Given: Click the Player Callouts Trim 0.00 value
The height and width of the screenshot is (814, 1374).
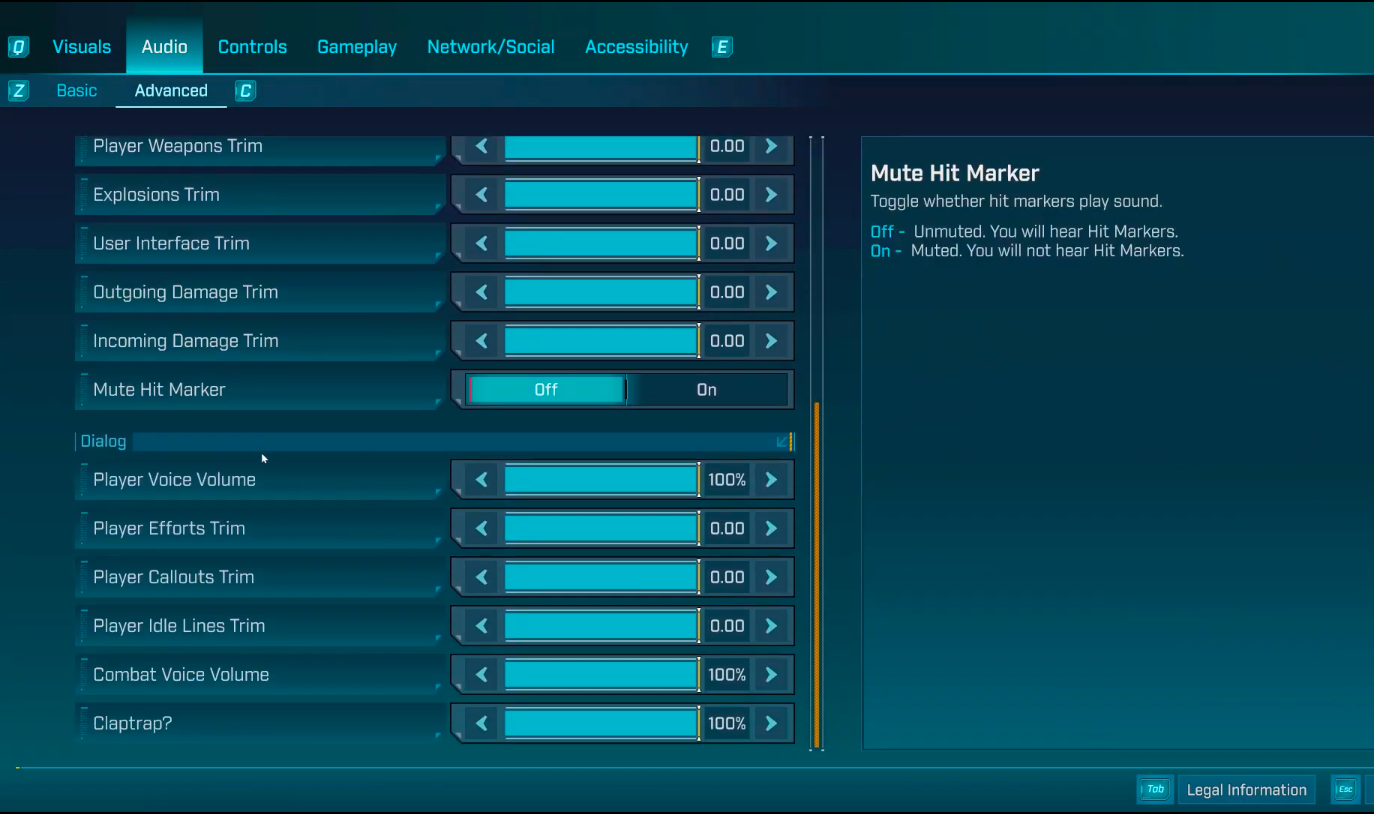Looking at the screenshot, I should click(727, 577).
